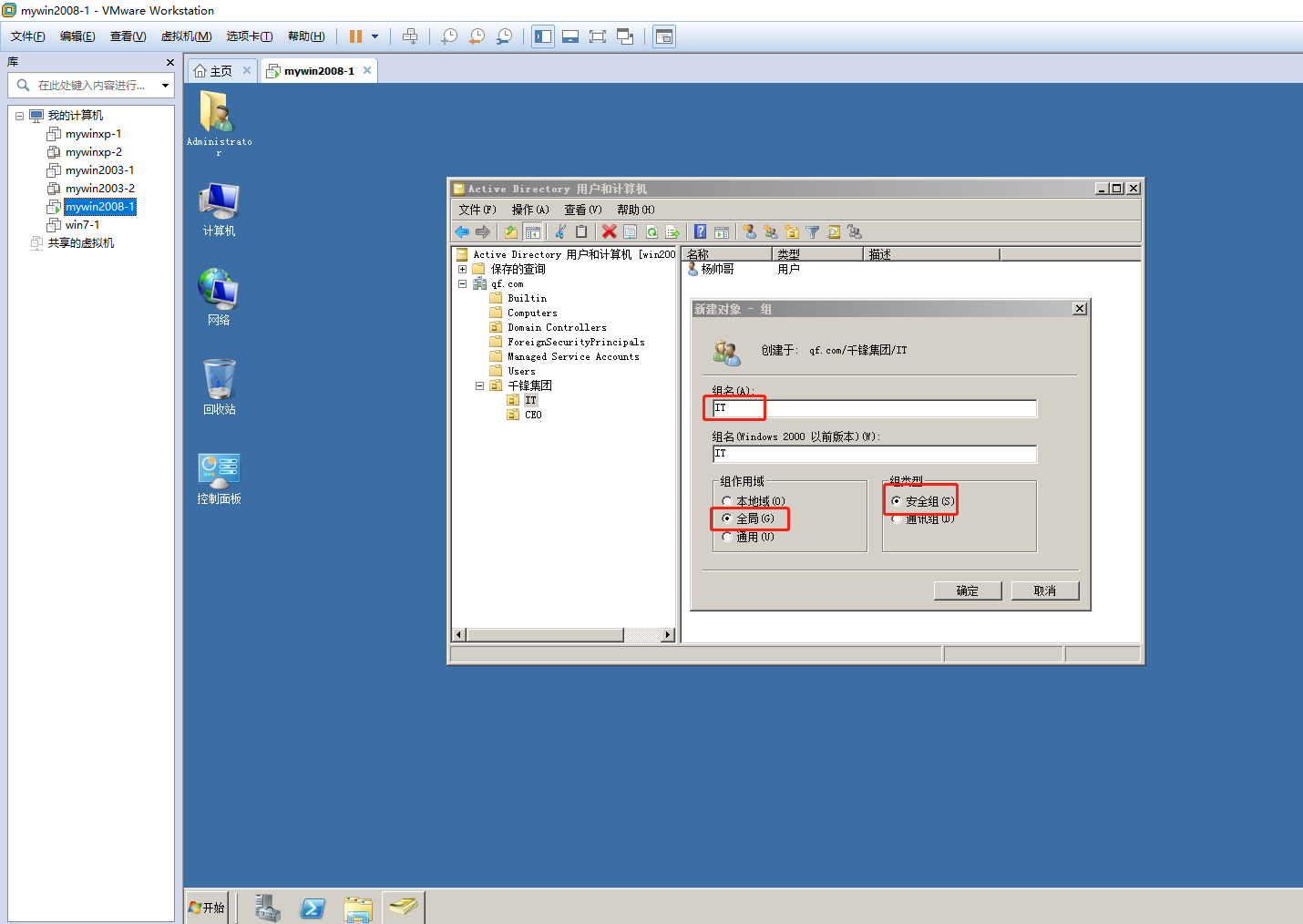Open VMware 选项卡(T) menu

(250, 36)
